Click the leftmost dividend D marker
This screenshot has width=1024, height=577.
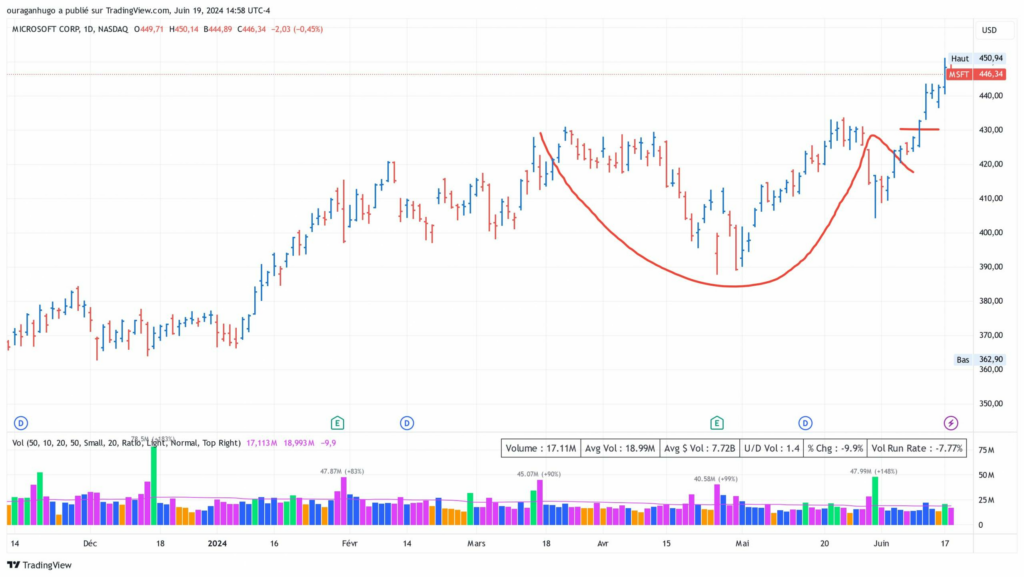21,422
